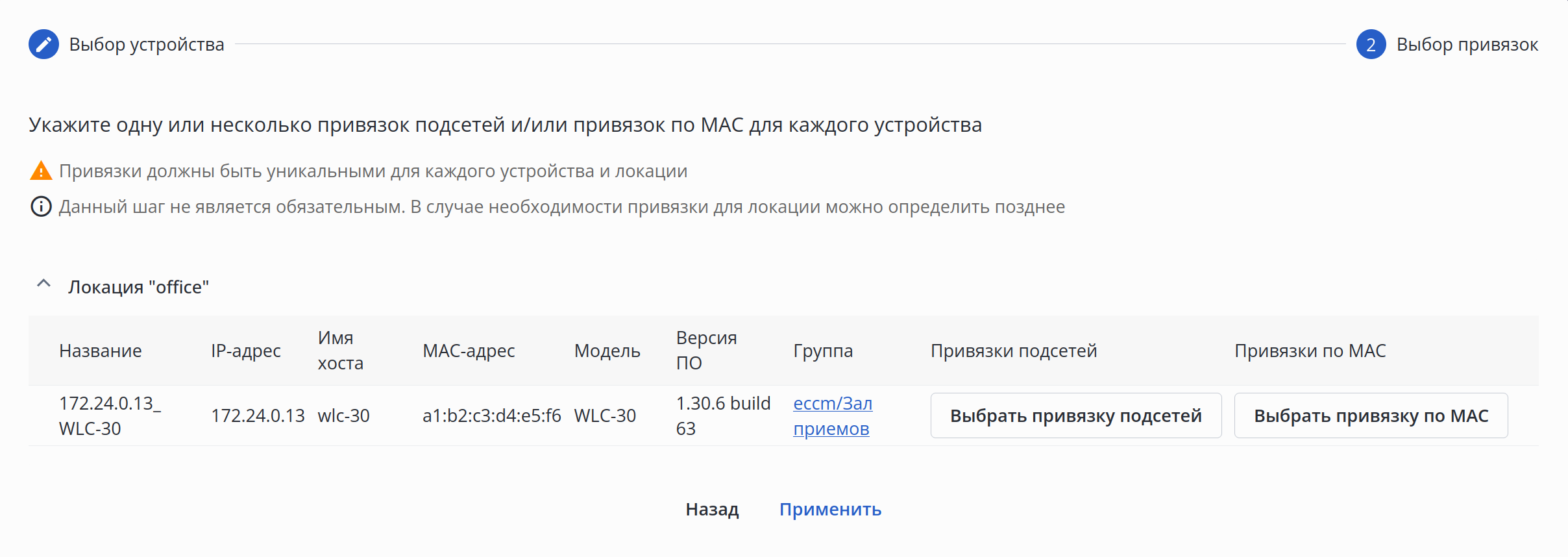Collapse the "office" location section
Screen dimensions: 1568x557
click(43, 284)
